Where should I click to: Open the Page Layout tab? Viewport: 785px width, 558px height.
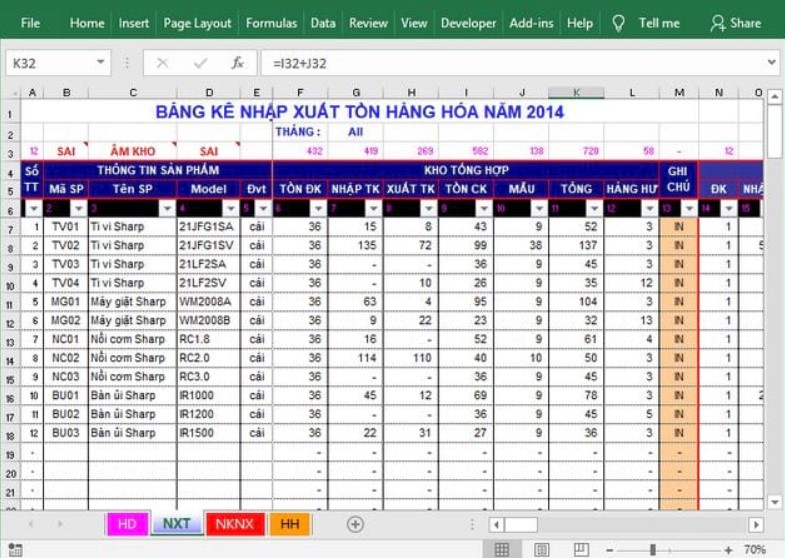point(197,23)
